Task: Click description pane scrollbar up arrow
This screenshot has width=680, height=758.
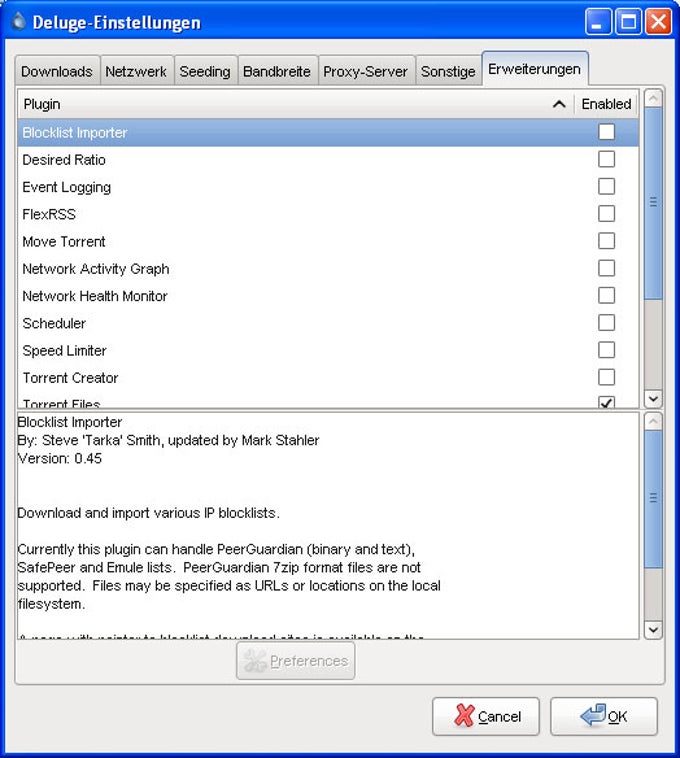Action: point(653,422)
